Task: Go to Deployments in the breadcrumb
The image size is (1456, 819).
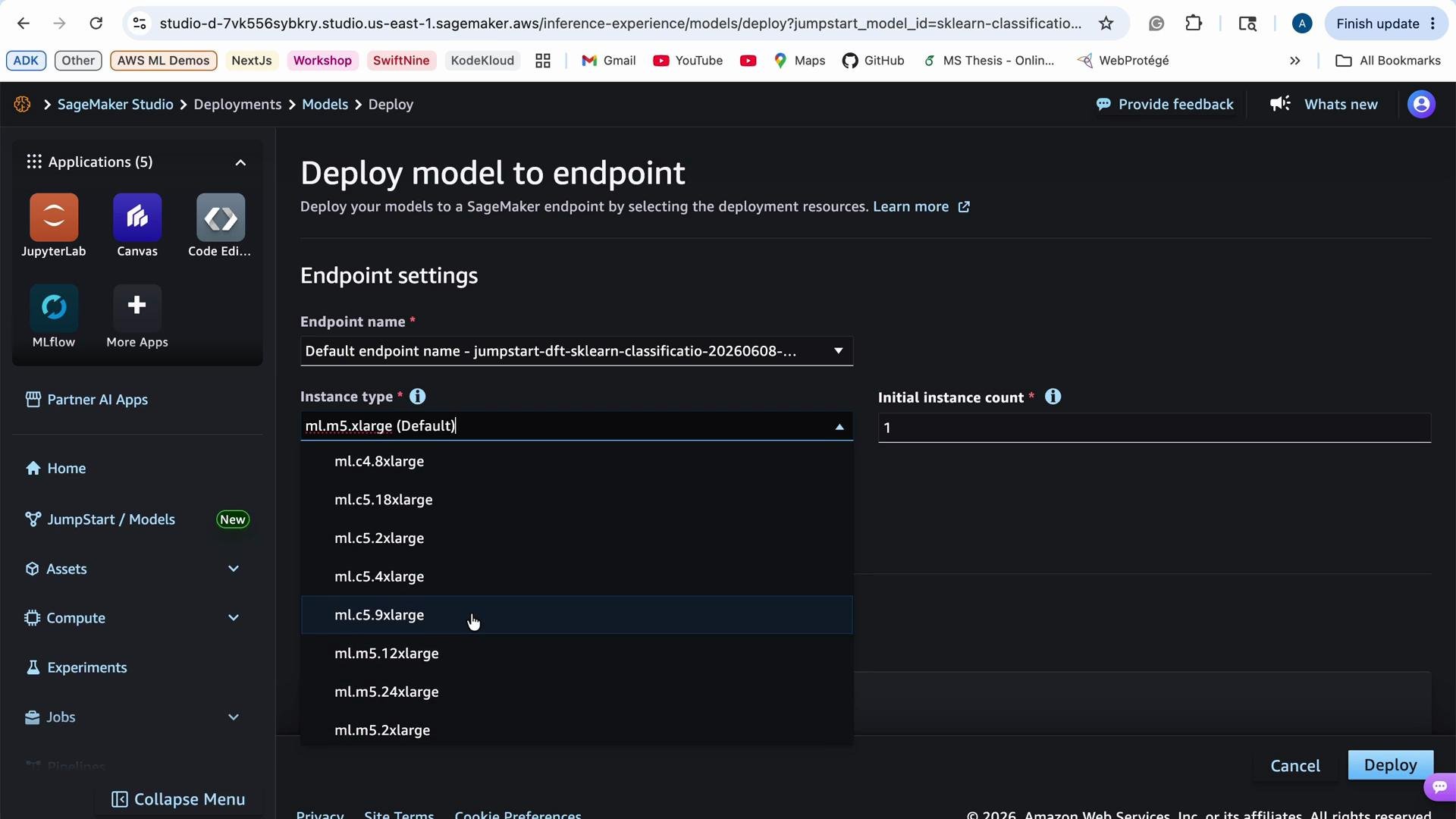Action: point(237,105)
